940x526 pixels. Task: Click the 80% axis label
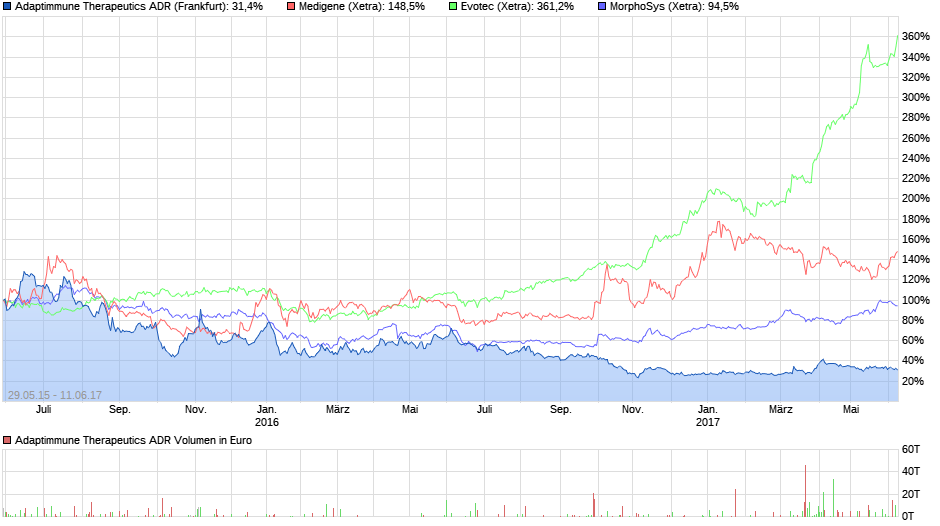click(x=912, y=320)
